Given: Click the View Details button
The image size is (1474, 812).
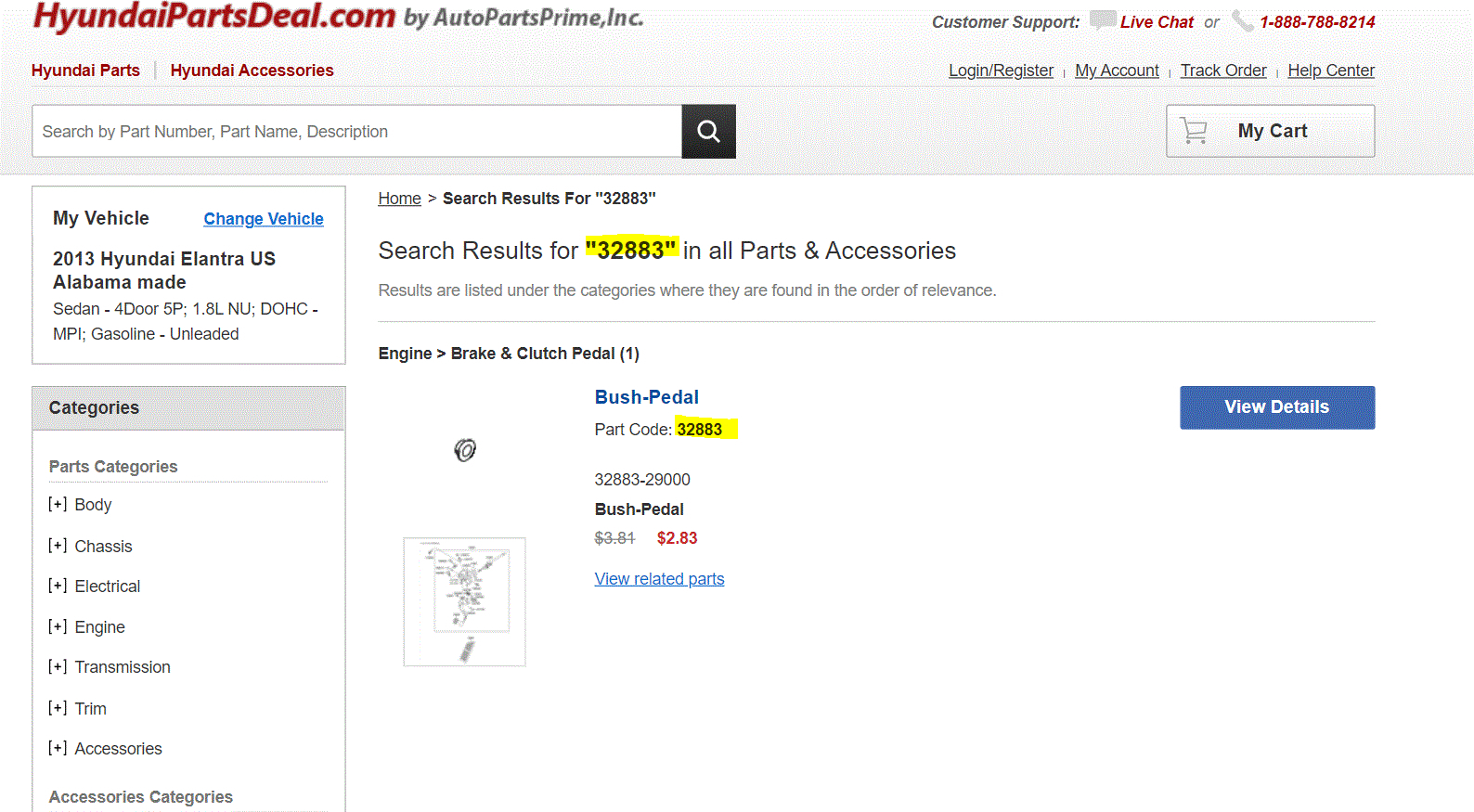Looking at the screenshot, I should point(1276,407).
